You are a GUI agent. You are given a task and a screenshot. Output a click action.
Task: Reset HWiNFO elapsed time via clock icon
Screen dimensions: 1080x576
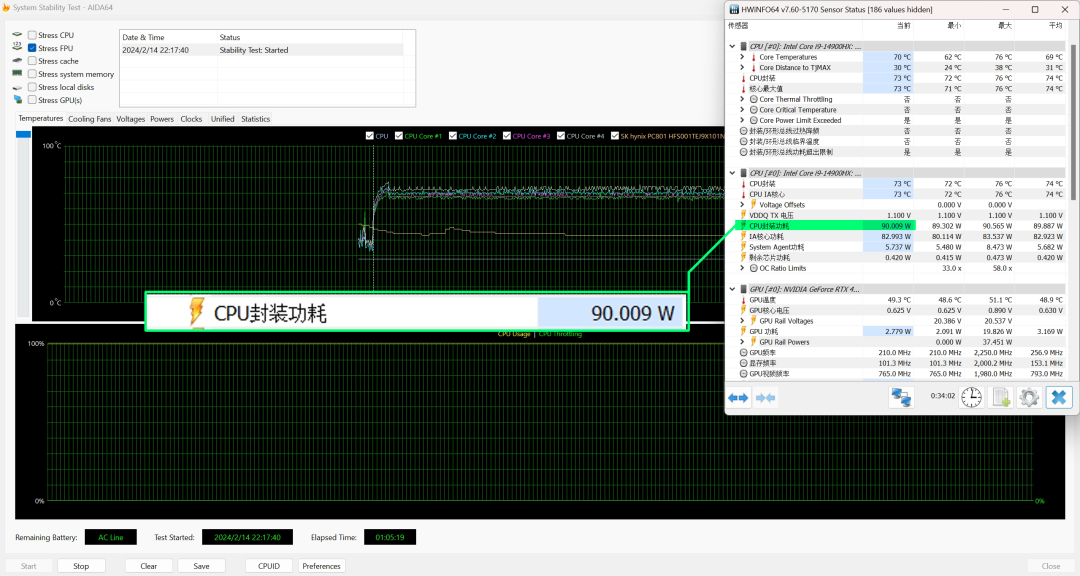pos(971,398)
